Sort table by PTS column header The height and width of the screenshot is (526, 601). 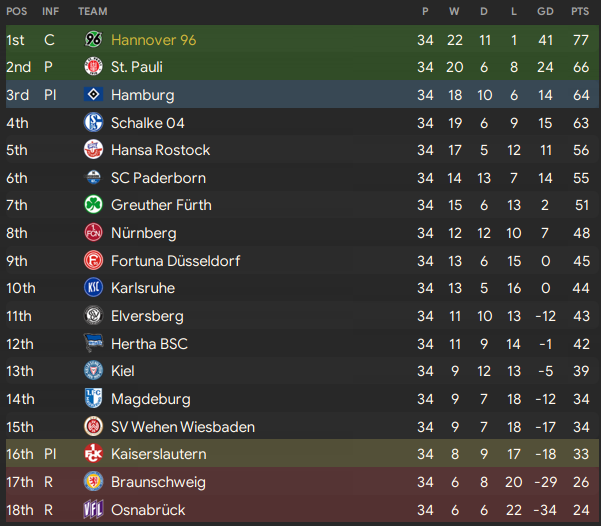coord(580,12)
